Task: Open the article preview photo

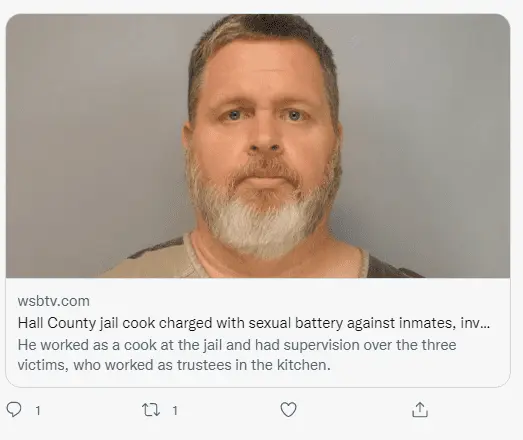Action: pos(258,146)
